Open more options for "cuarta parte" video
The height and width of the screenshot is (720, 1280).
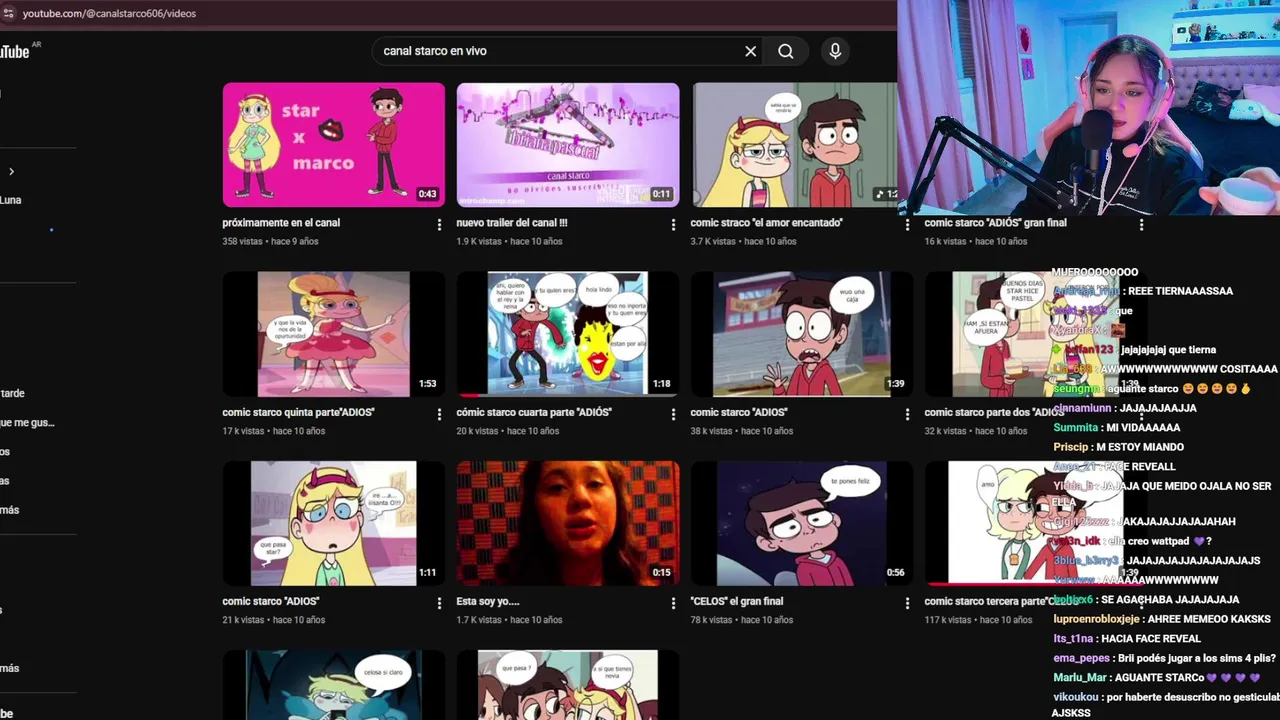pos(673,414)
